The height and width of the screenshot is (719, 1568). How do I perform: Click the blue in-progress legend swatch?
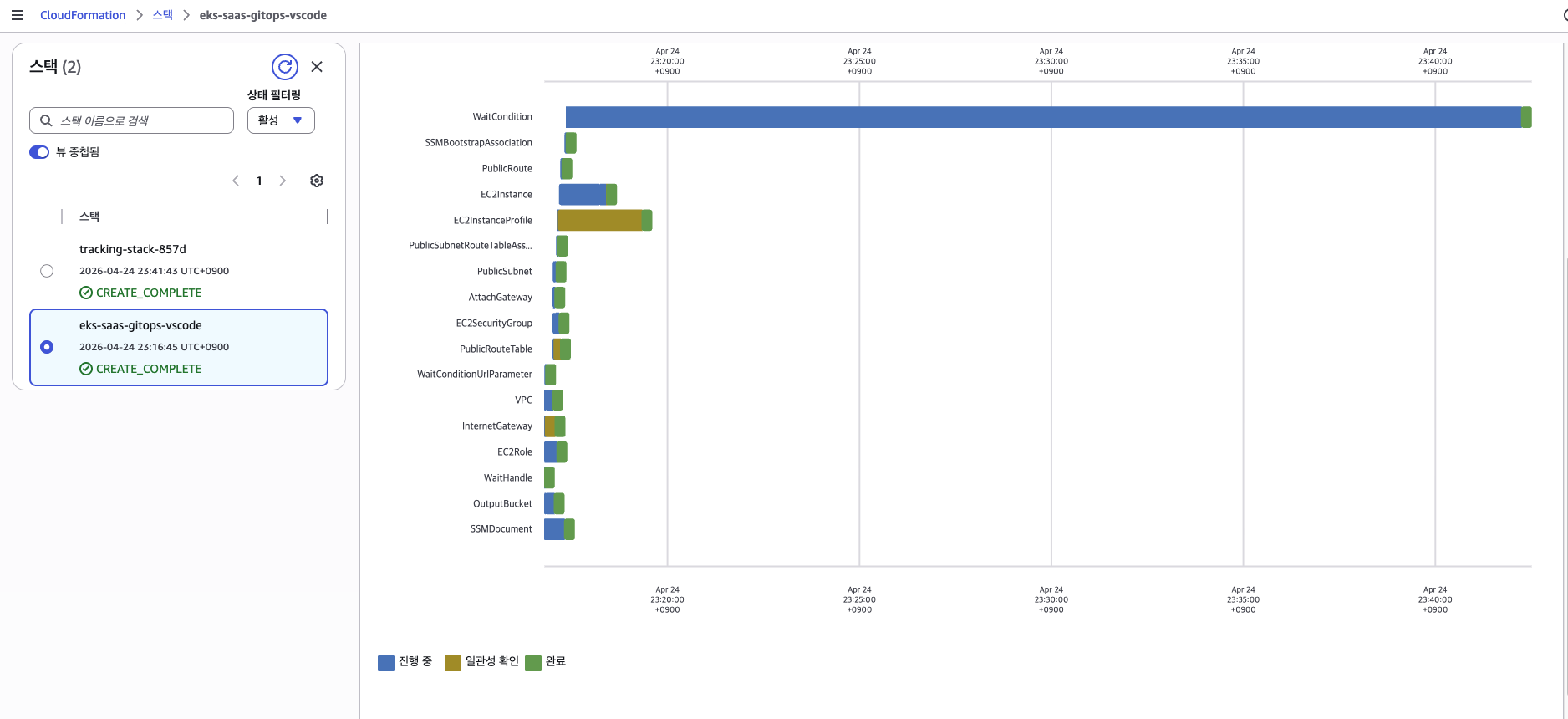(386, 662)
